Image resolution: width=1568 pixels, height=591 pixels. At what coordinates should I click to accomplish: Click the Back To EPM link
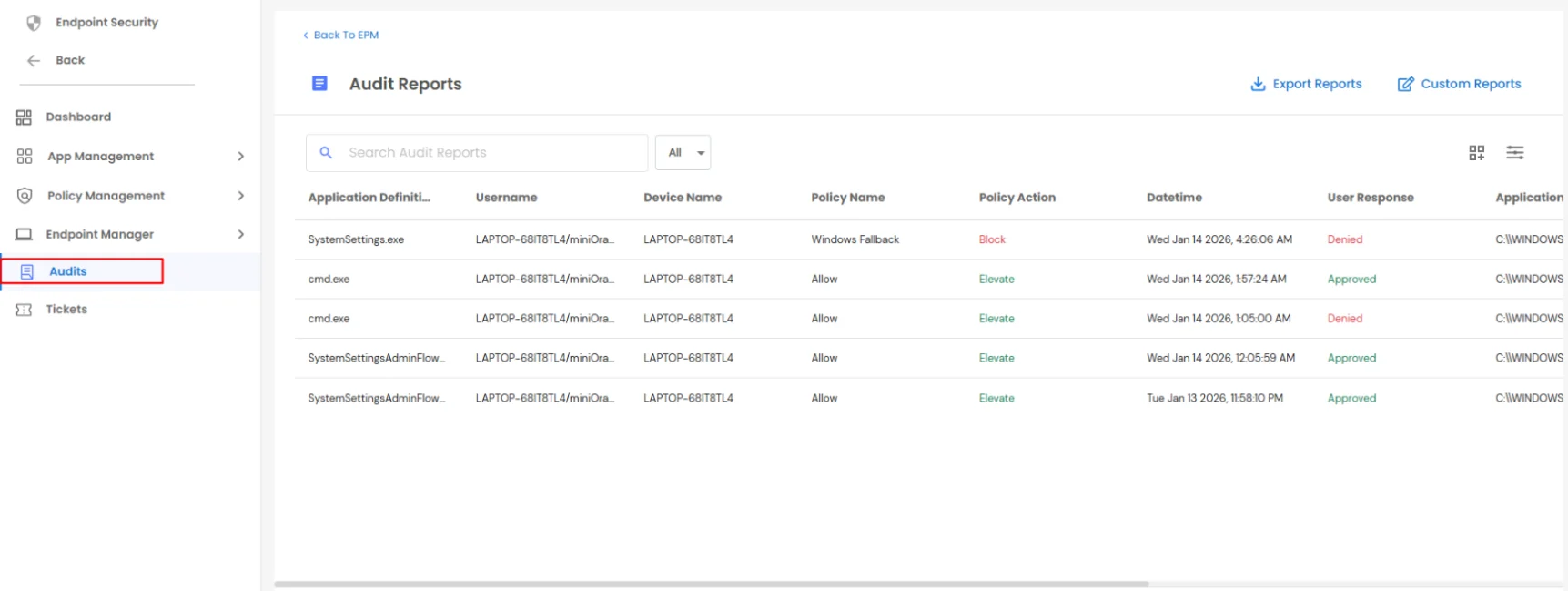341,36
